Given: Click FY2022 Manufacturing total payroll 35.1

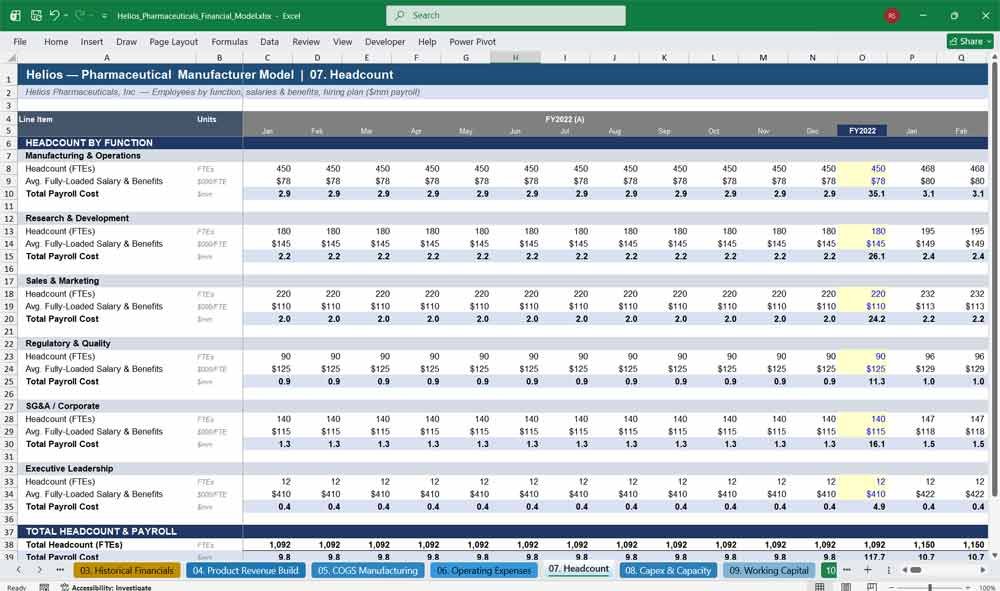Looking at the screenshot, I should click(862, 194).
